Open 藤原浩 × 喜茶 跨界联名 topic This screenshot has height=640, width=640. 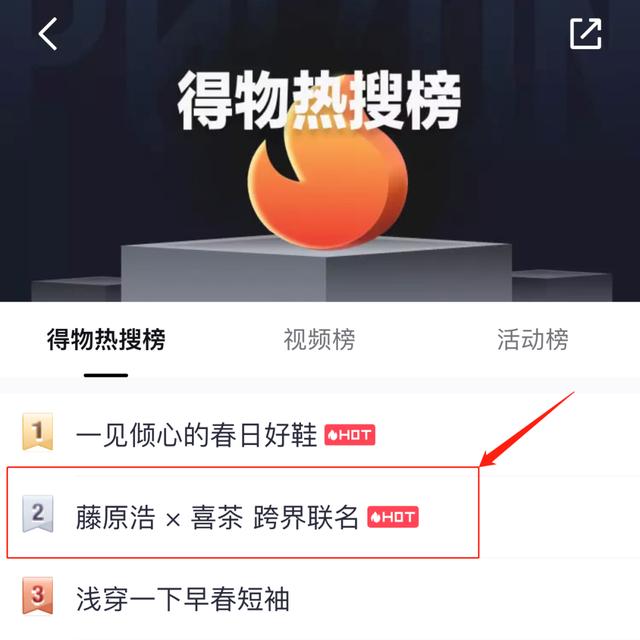217,517
